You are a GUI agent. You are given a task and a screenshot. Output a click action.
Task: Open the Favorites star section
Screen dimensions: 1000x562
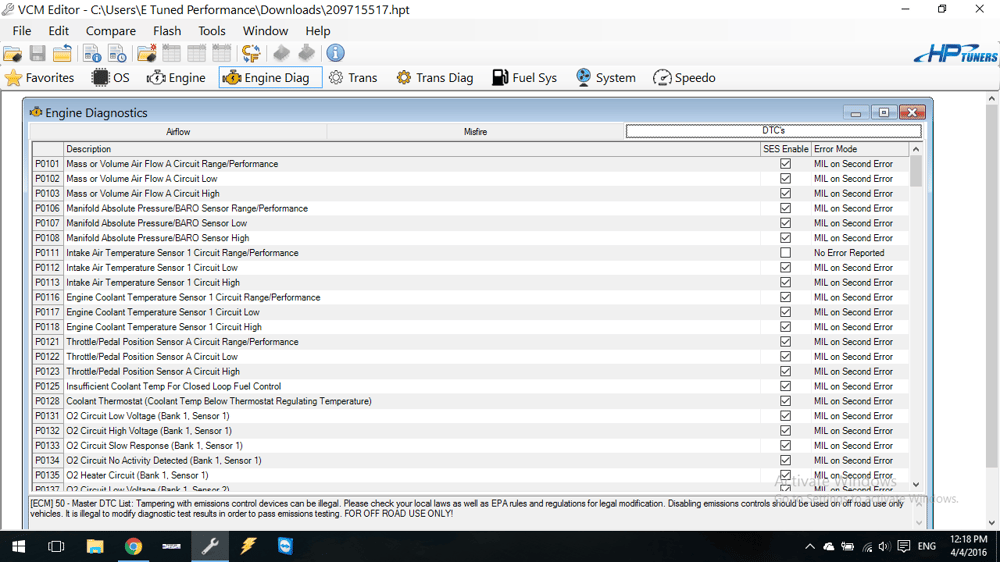[39, 78]
